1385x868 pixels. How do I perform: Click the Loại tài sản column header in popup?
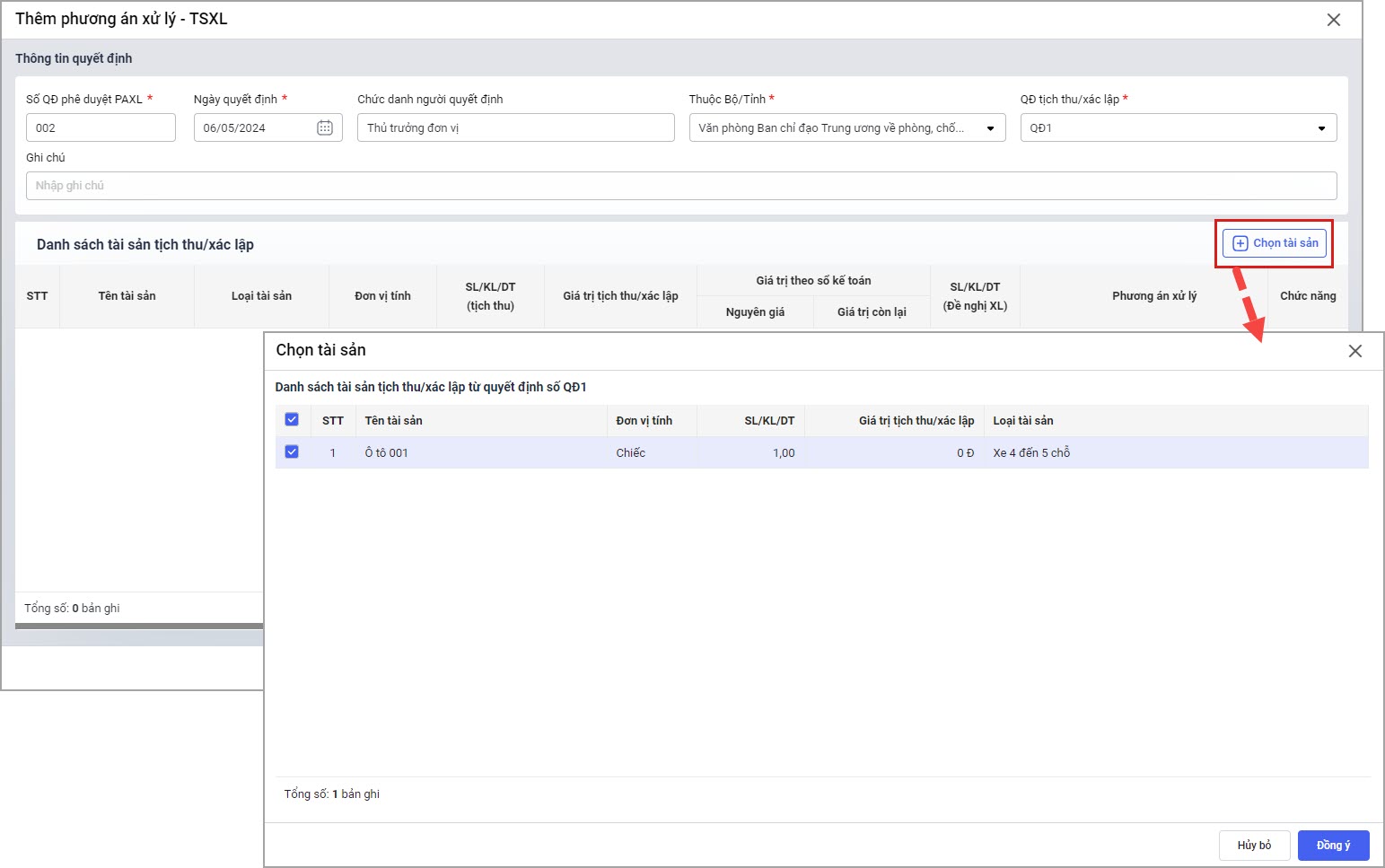pos(1022,420)
